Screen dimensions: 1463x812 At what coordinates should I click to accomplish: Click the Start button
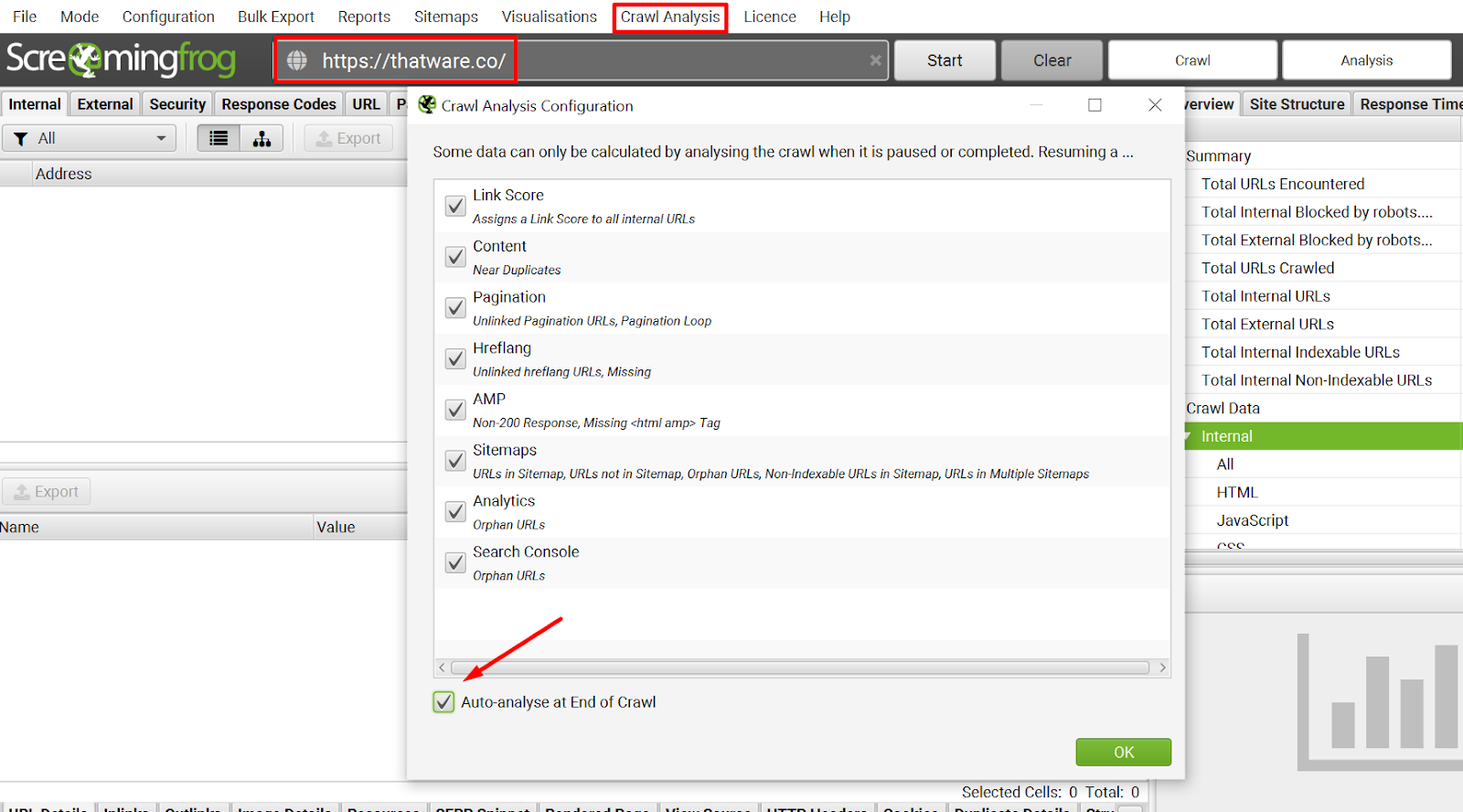point(945,60)
